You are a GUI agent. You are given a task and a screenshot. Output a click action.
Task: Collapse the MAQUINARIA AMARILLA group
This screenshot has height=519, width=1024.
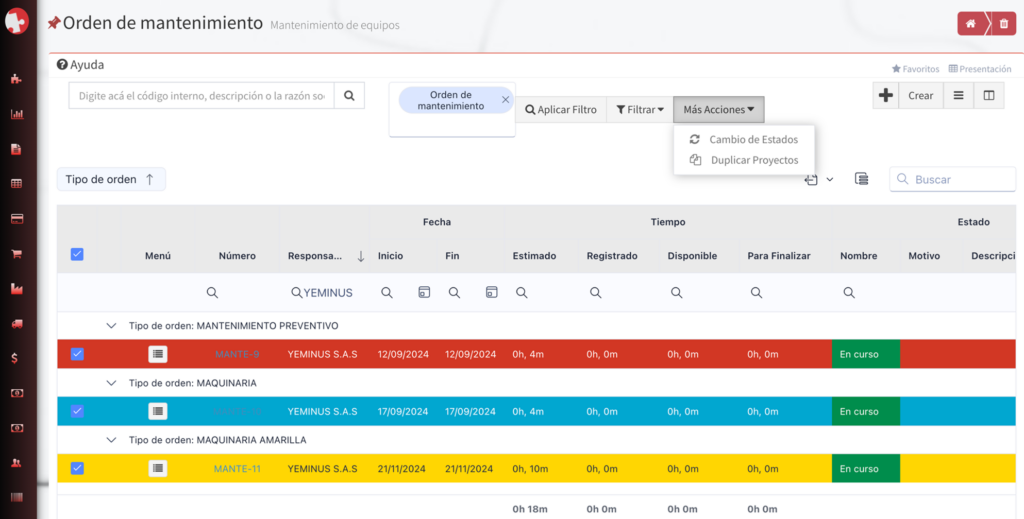click(x=112, y=439)
